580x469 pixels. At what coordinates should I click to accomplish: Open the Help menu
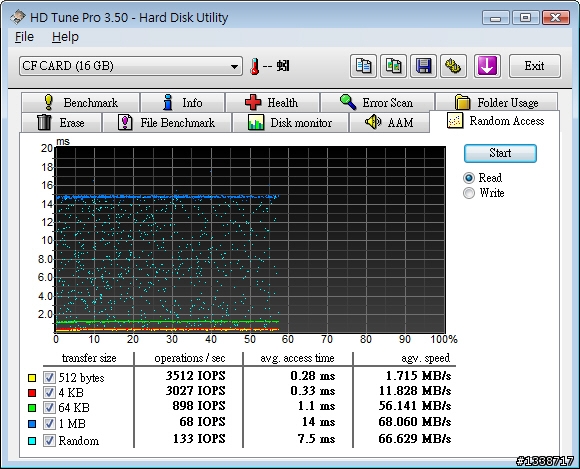click(65, 37)
